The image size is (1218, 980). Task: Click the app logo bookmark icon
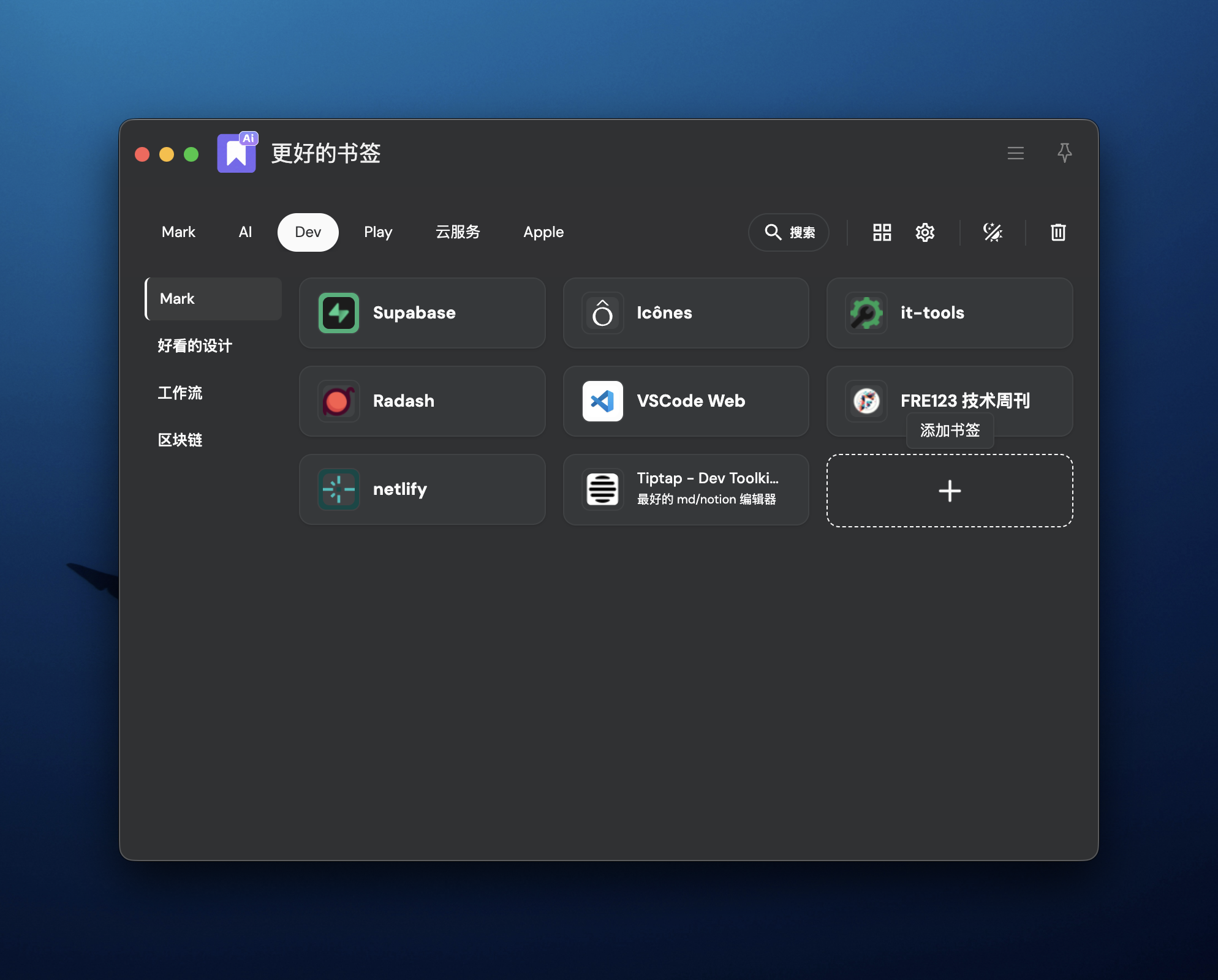(236, 153)
